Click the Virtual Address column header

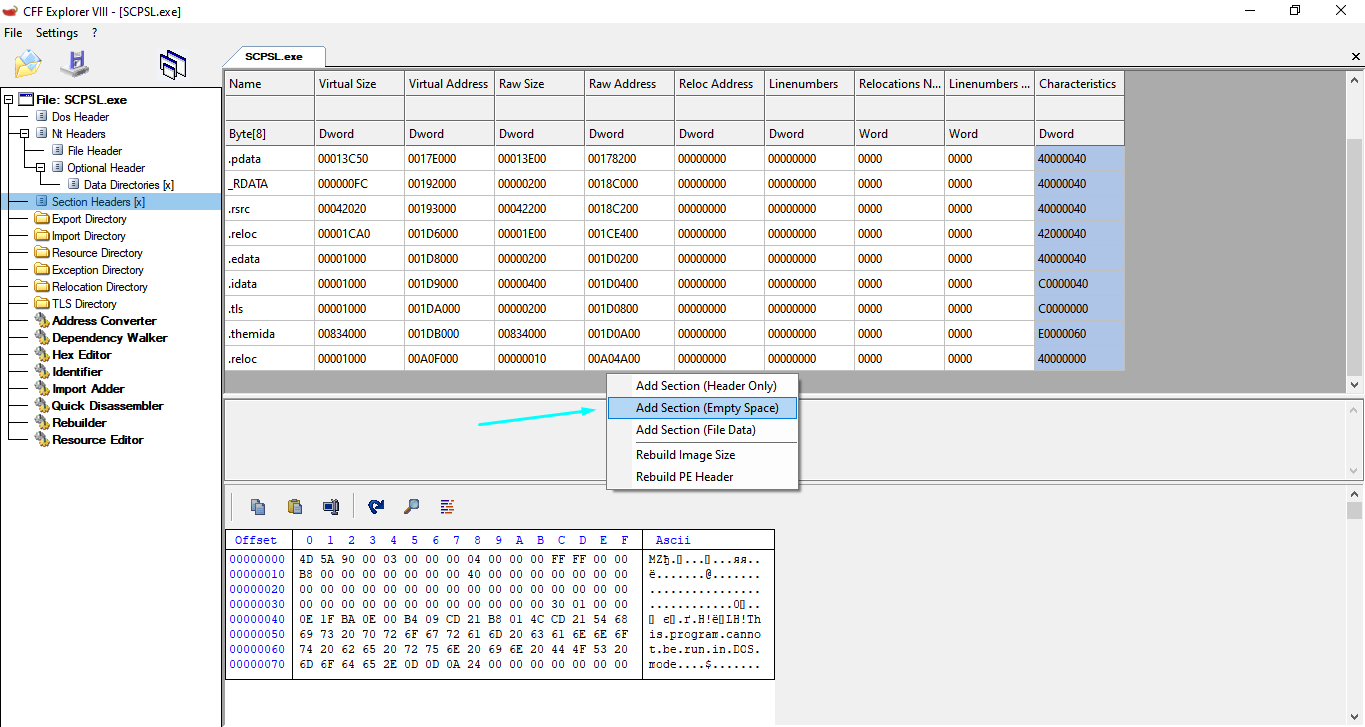[449, 84]
